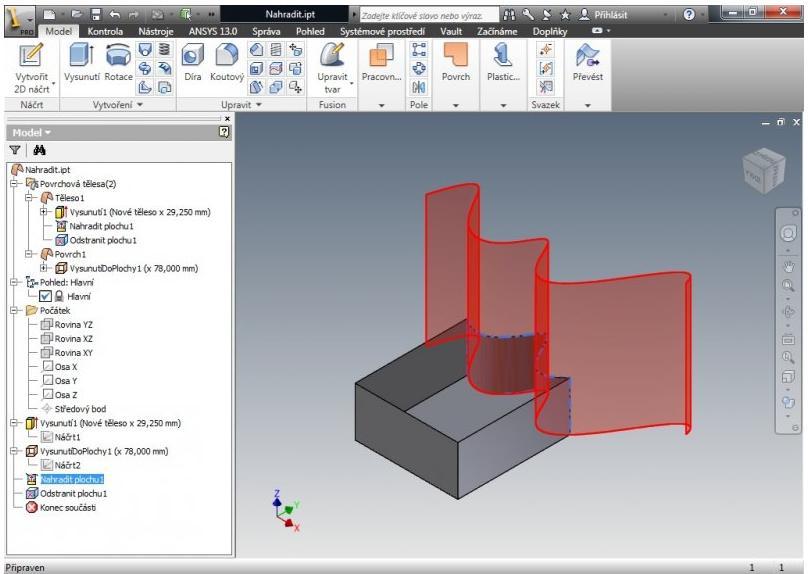Expand Vysunutí1 under Těleso1

[x=44, y=212]
